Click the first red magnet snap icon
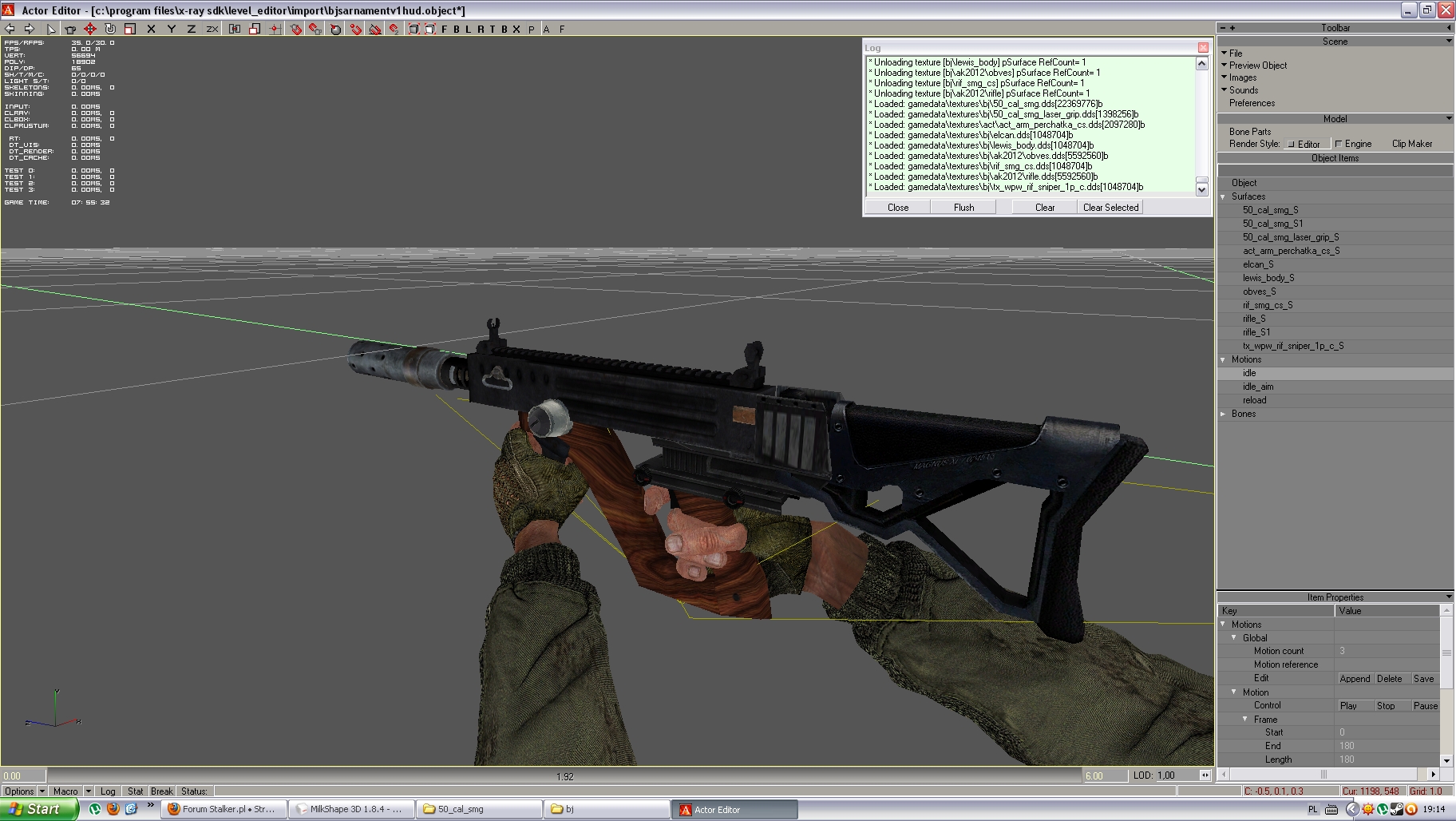Screen dimensions: 1456x821 (295, 29)
